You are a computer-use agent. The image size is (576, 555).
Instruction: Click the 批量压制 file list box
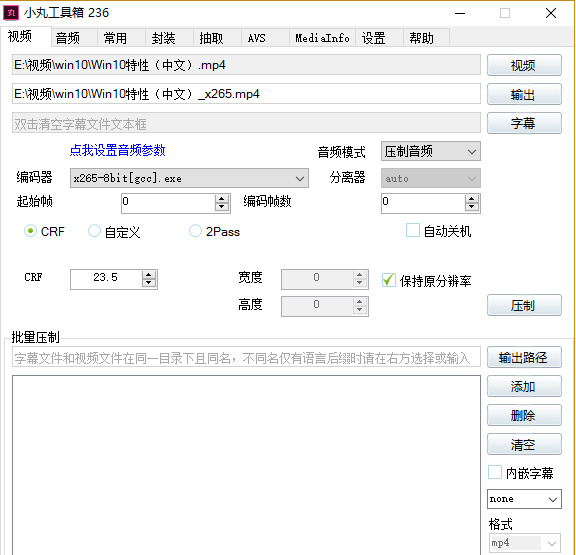(246, 465)
